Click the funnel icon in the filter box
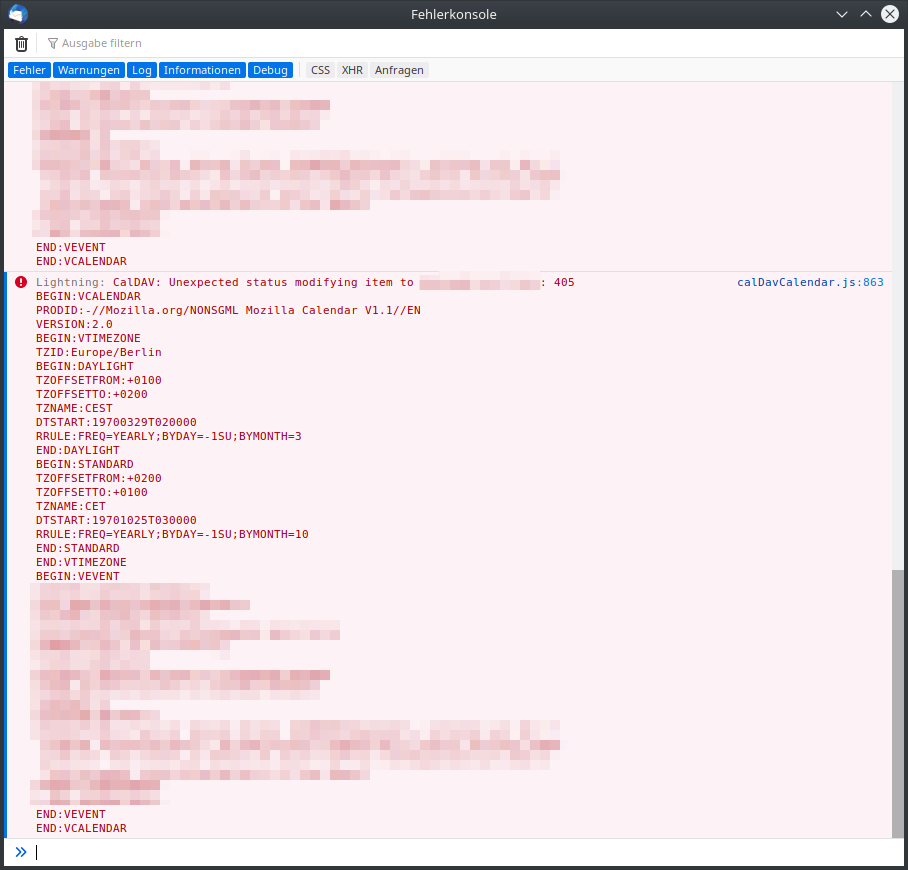 coord(53,44)
